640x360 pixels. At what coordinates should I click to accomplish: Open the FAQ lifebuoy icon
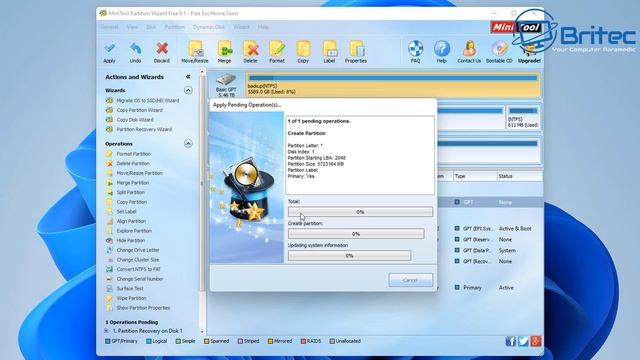(416, 49)
